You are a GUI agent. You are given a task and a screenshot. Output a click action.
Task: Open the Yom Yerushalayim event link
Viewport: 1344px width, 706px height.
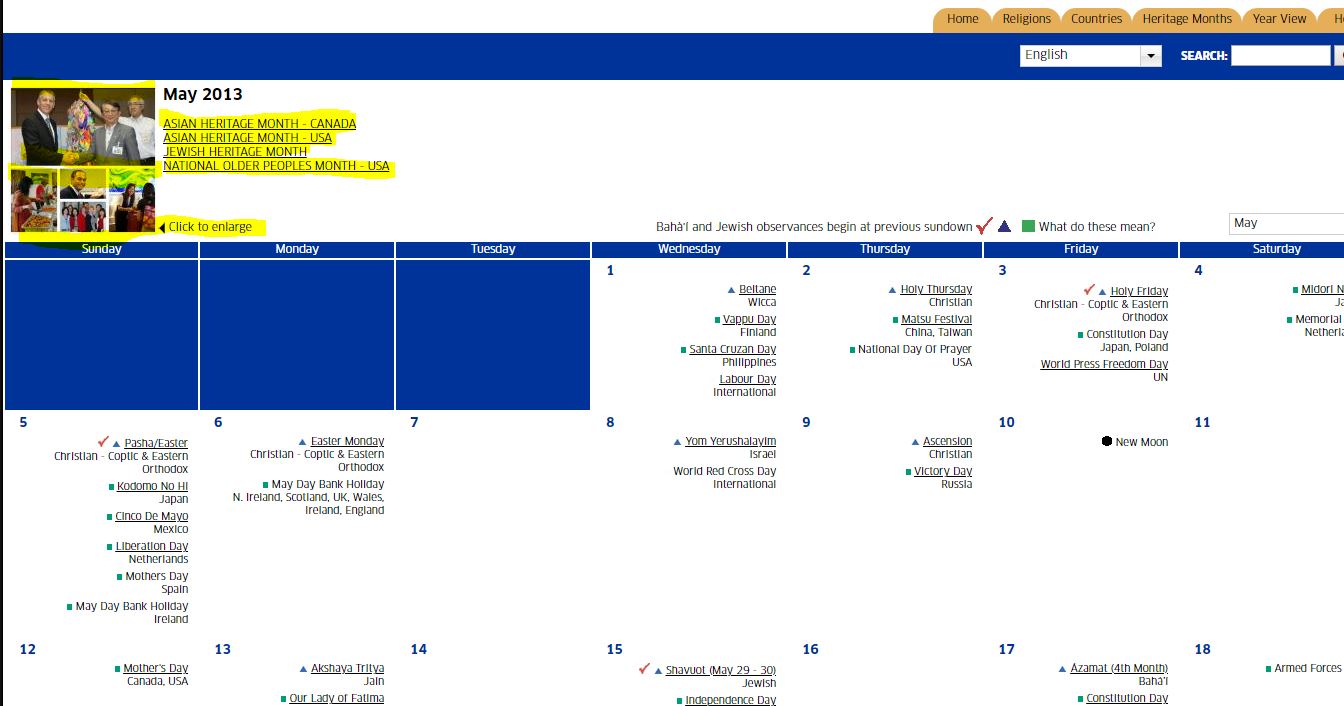click(730, 441)
